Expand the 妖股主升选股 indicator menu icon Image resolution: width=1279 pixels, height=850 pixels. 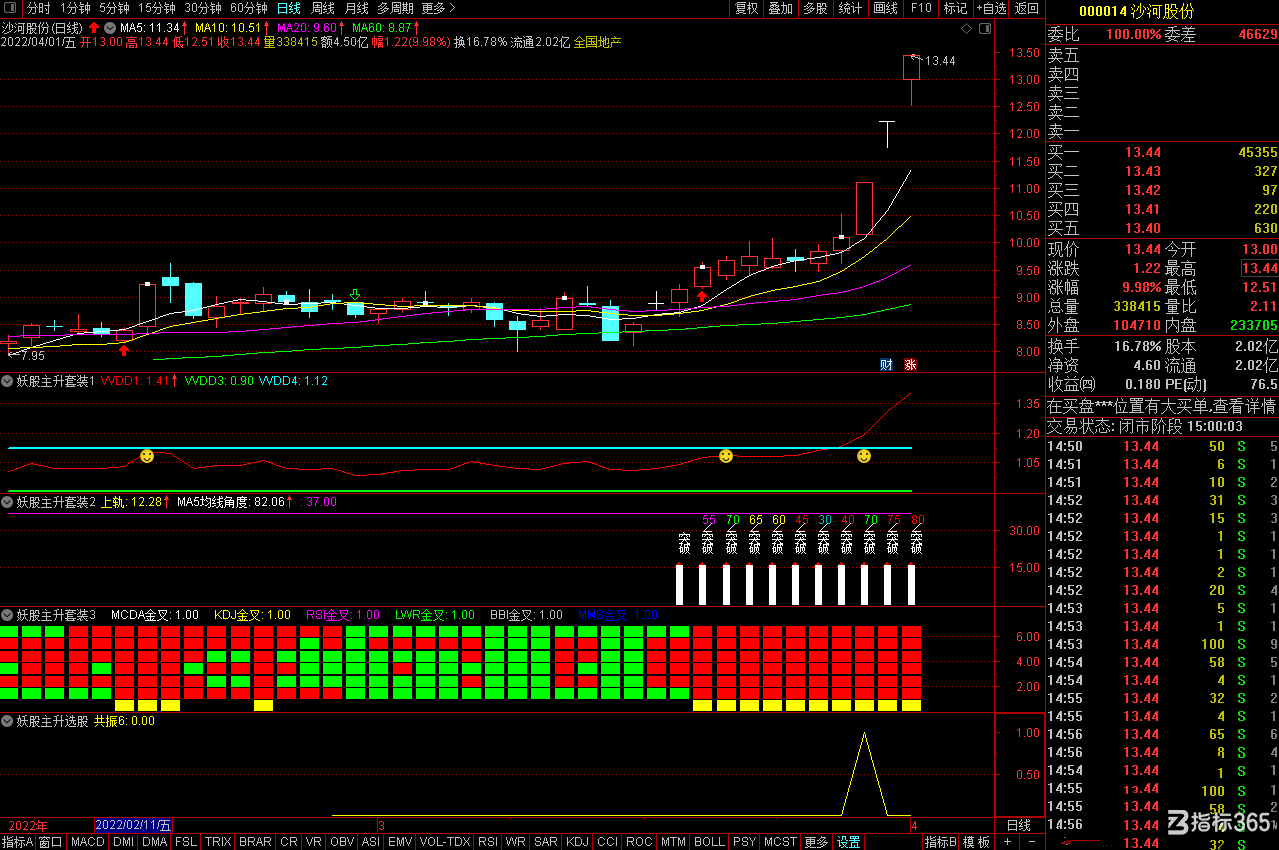point(7,720)
